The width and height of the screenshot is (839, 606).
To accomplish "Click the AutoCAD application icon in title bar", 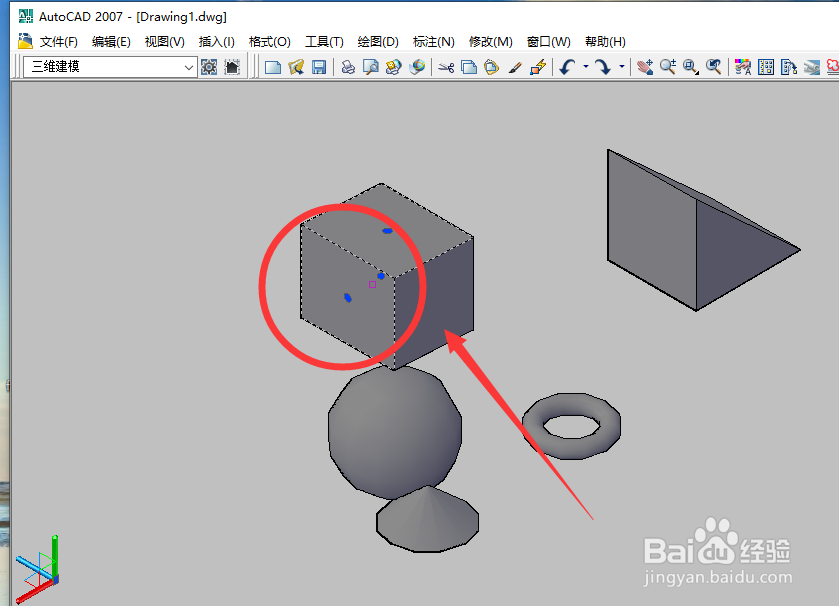I will (x=26, y=17).
